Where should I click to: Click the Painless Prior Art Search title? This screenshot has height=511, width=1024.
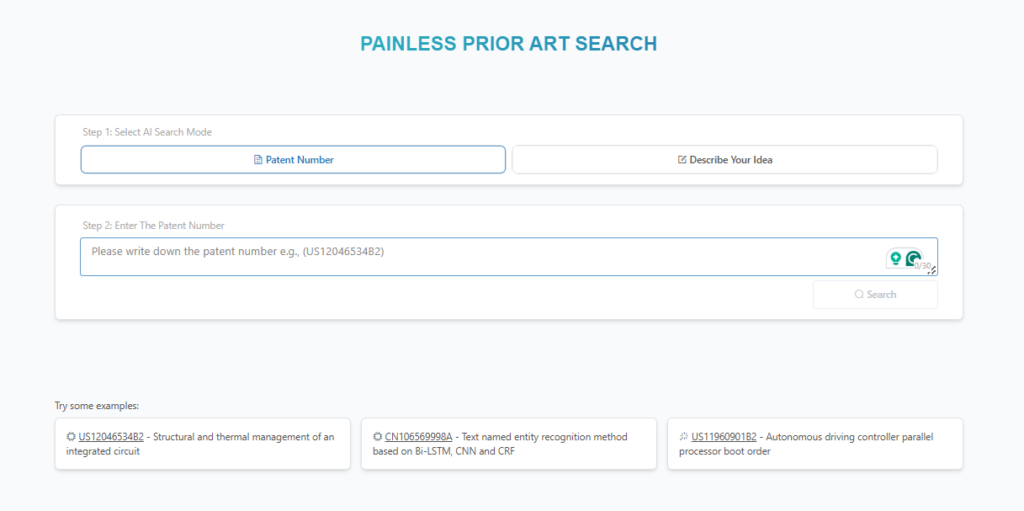(x=509, y=44)
